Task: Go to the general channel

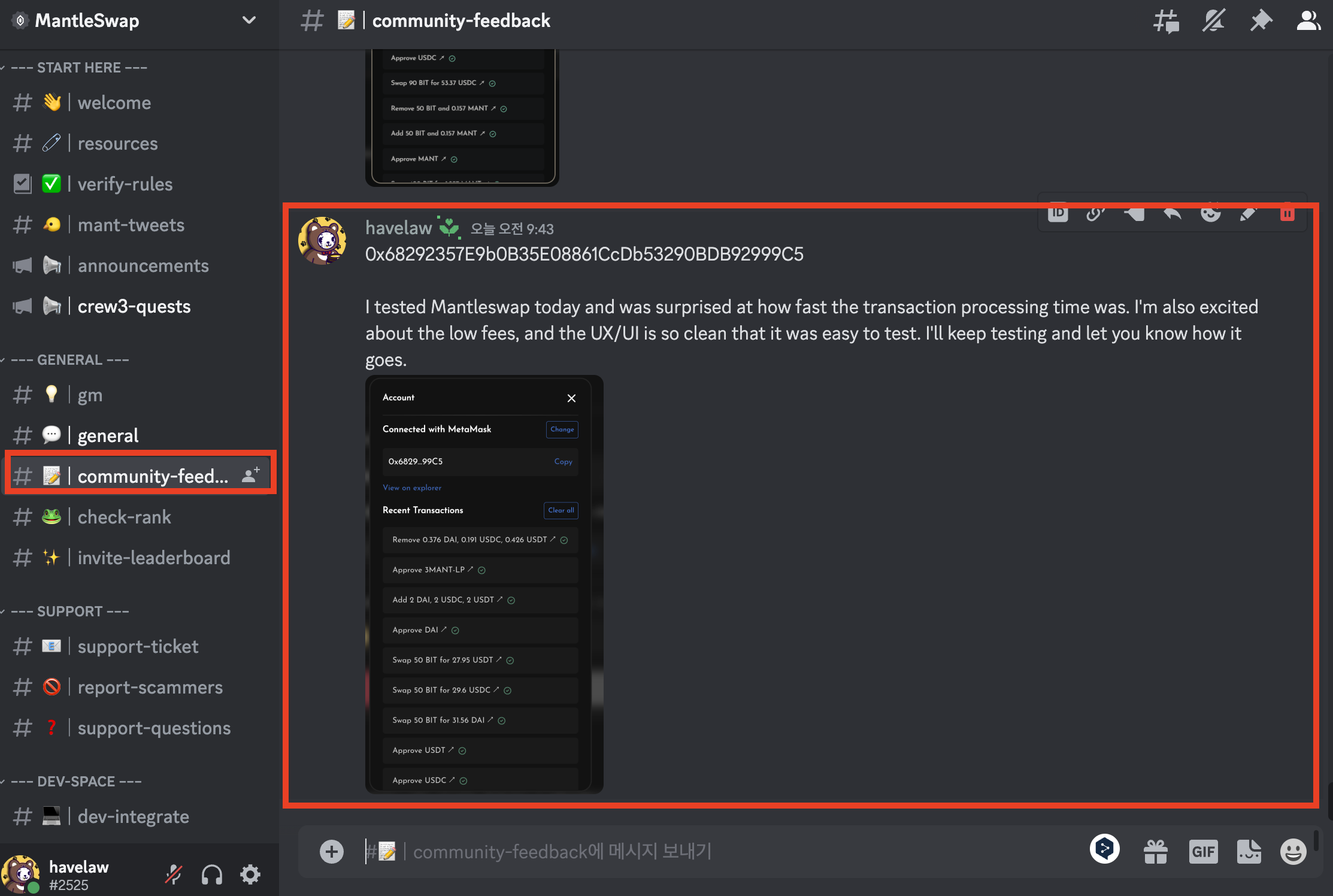Action: 139,435
